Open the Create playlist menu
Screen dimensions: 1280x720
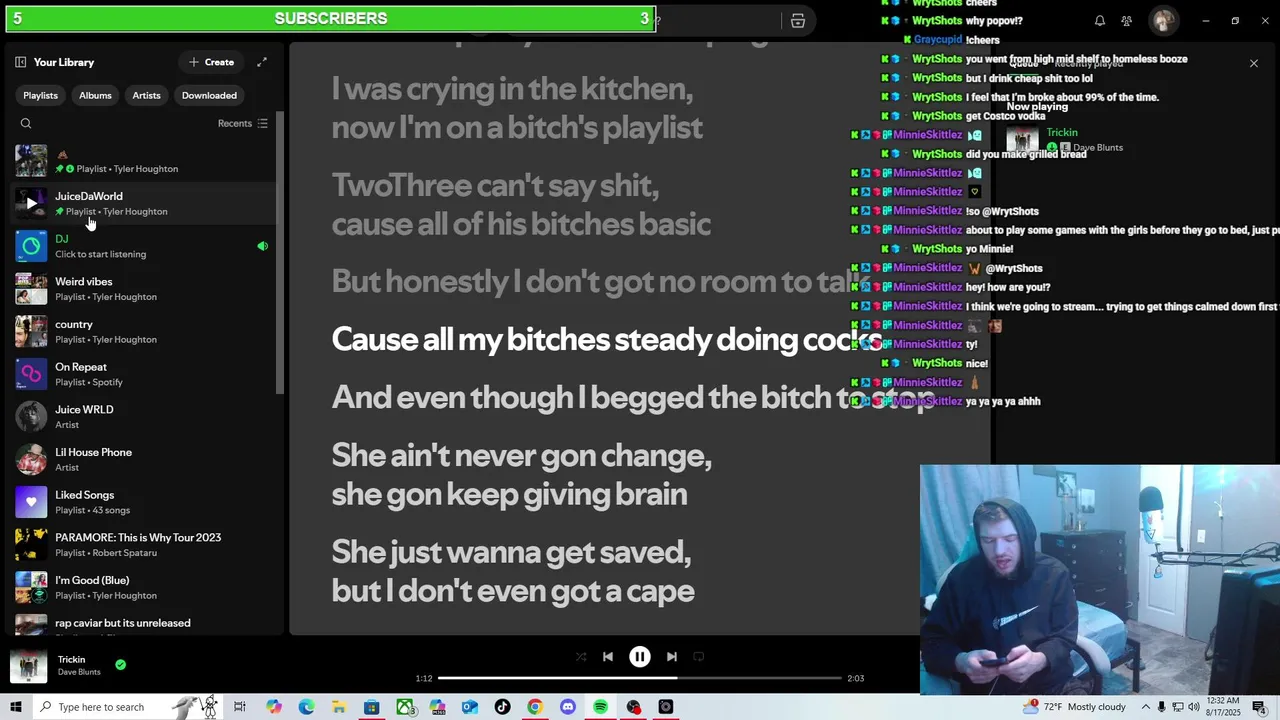(x=211, y=62)
